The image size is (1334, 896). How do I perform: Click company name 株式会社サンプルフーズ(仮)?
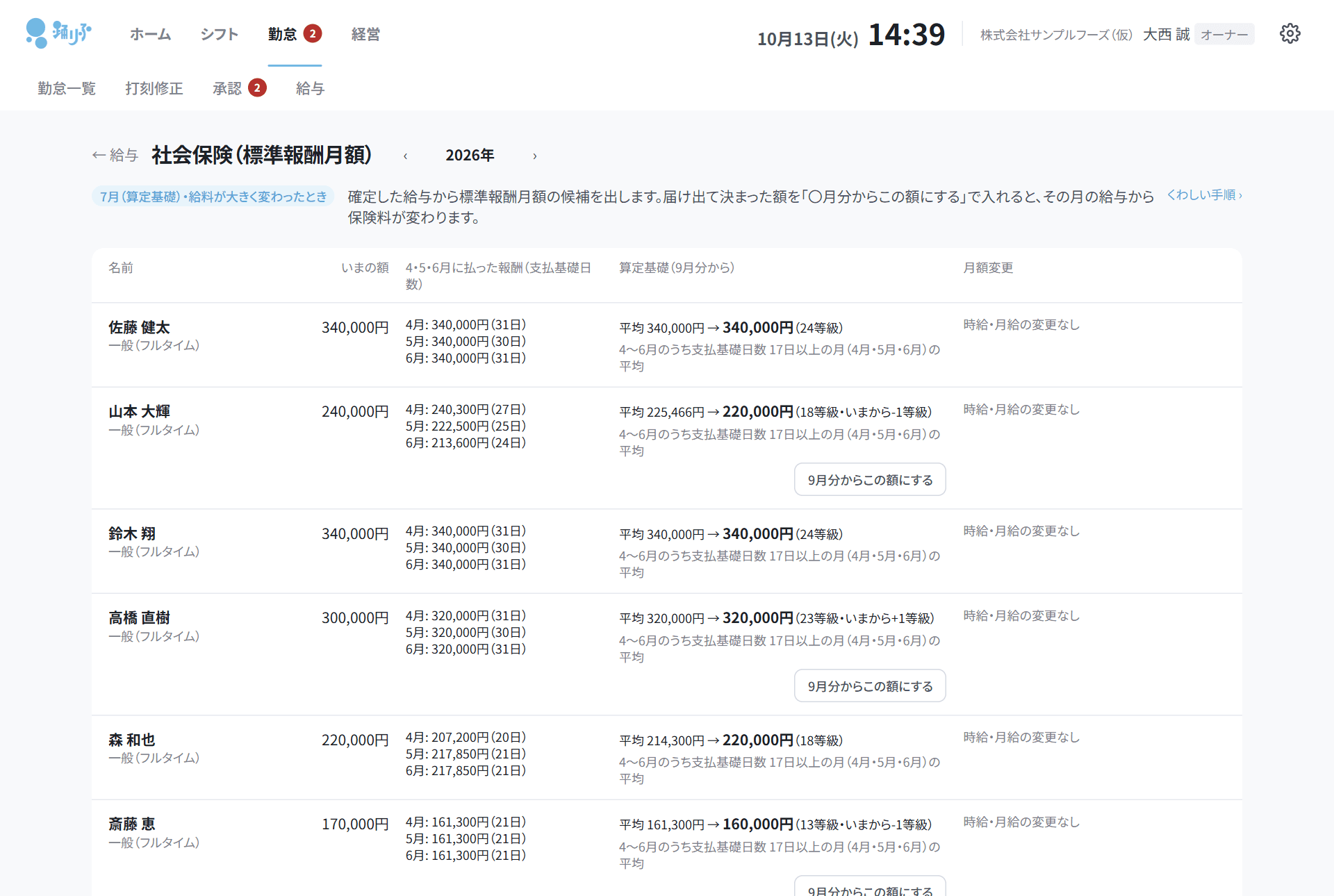(x=1056, y=35)
